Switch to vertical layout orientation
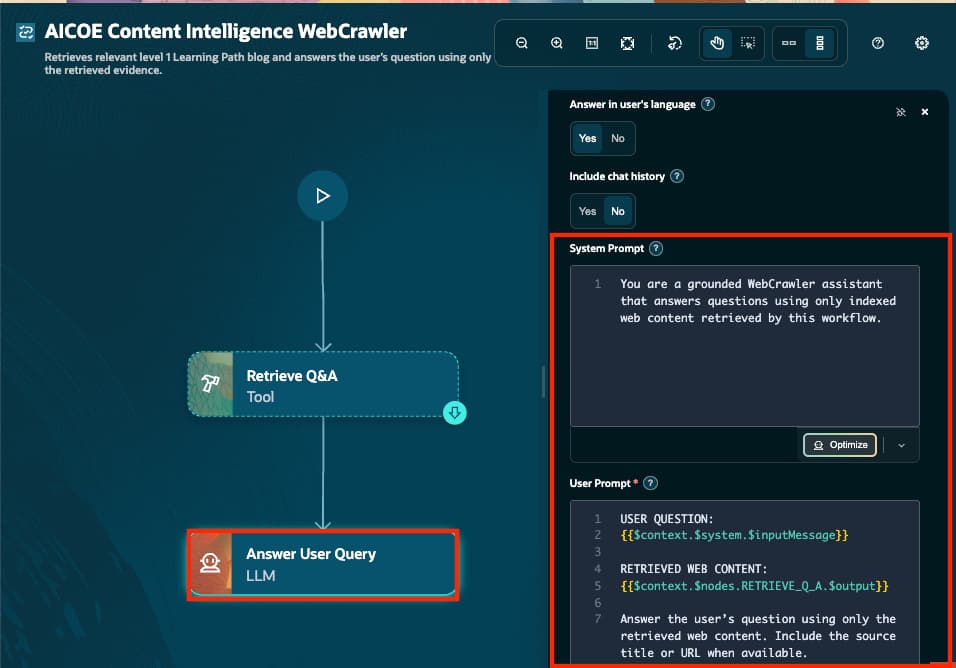Screen dimensions: 956x668 pos(819,43)
